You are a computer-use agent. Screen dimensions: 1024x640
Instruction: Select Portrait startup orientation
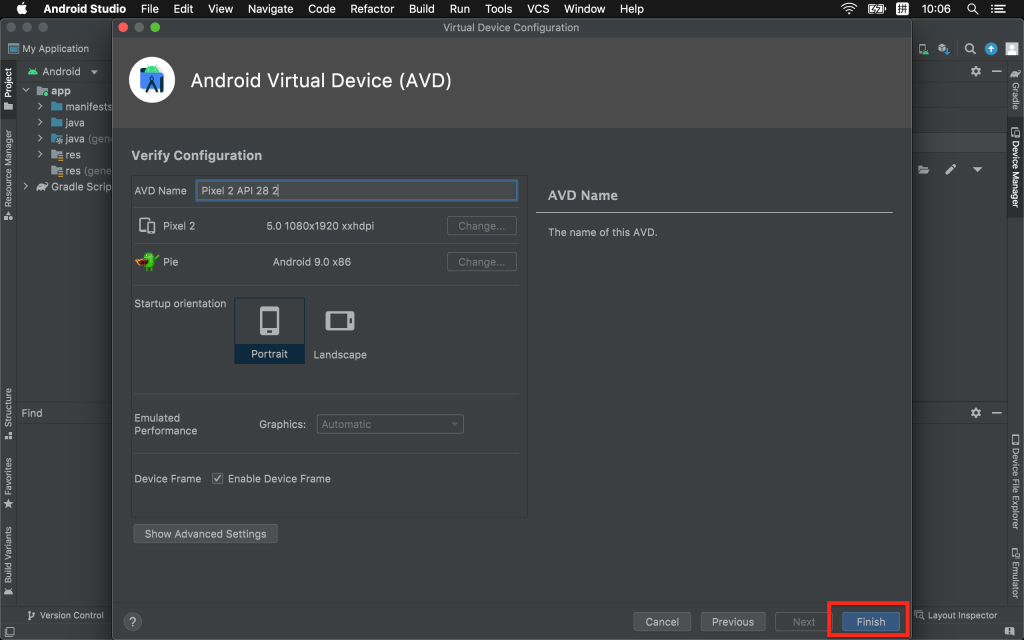(269, 330)
